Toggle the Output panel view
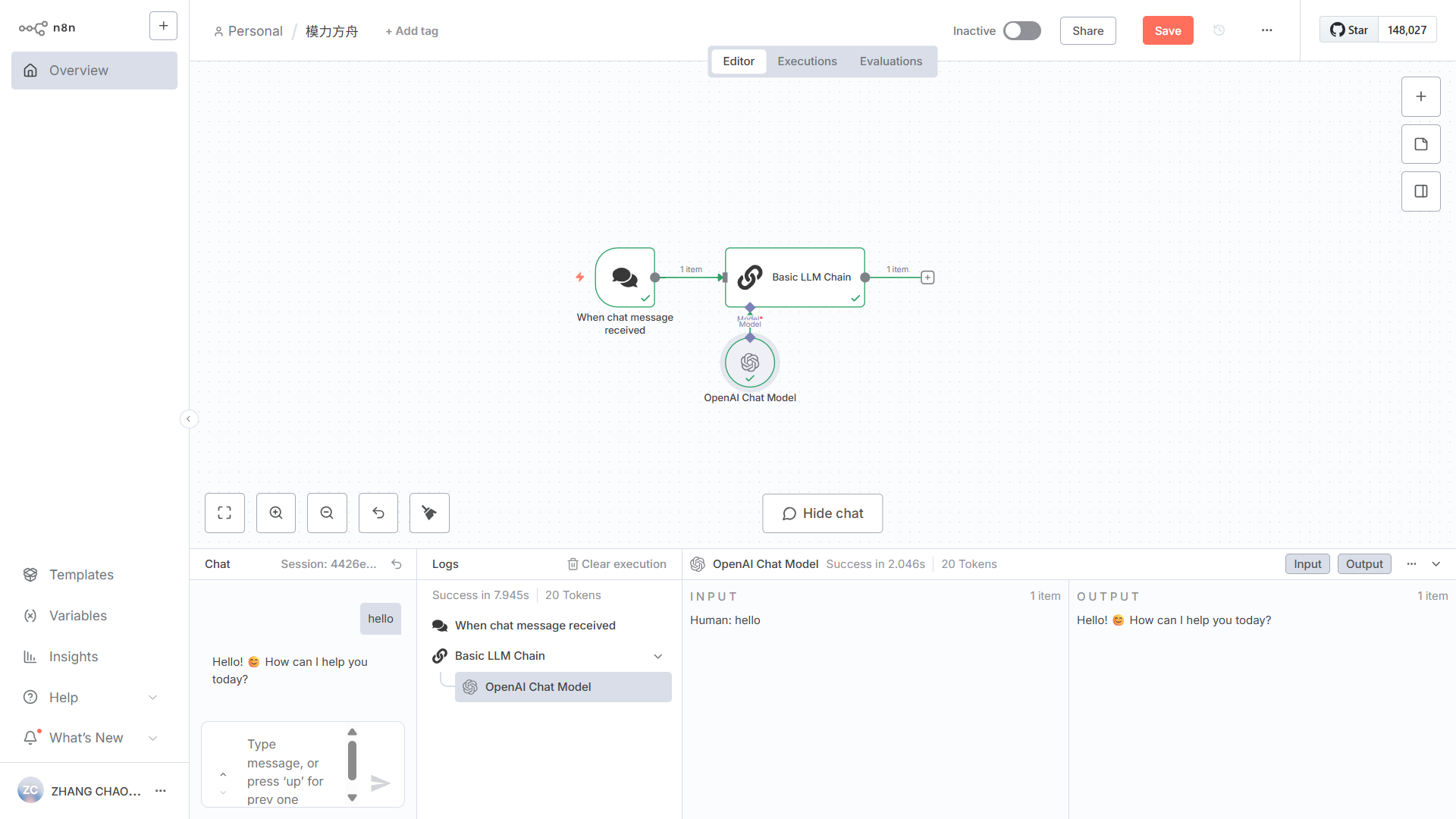This screenshot has width=1456, height=819. click(x=1364, y=564)
